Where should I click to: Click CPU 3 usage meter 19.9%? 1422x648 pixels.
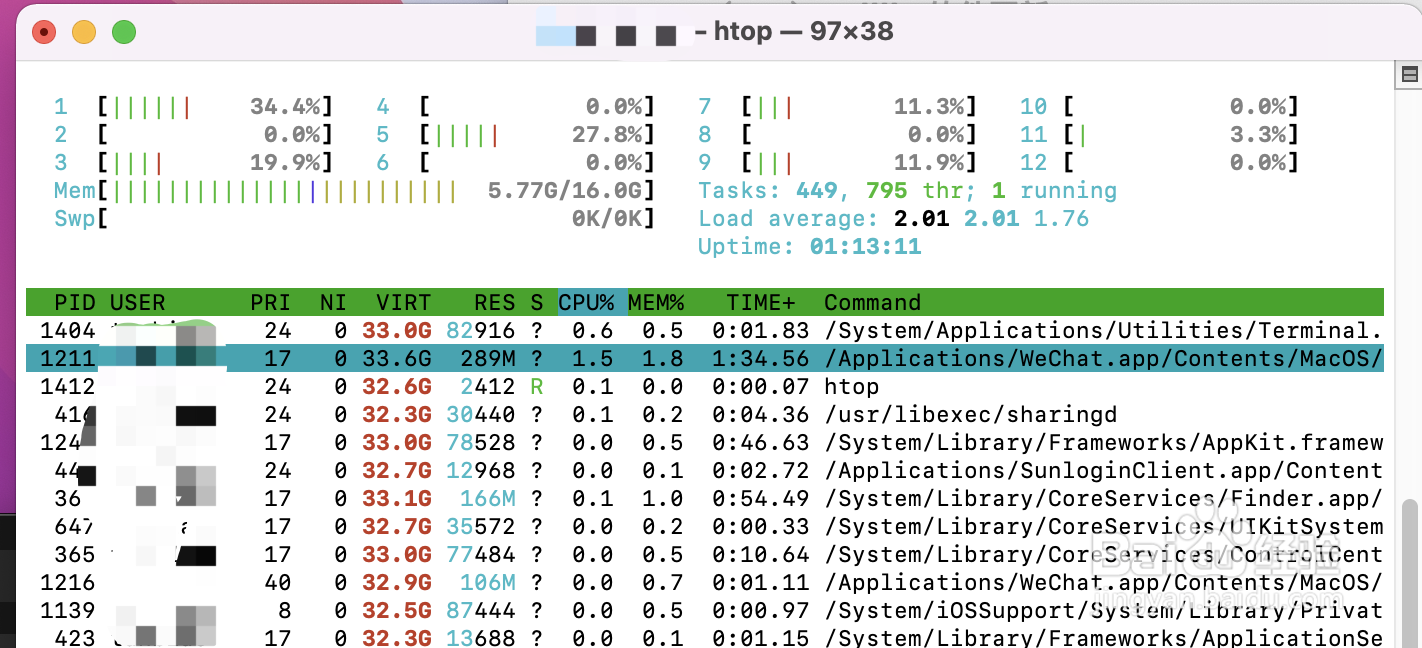(194, 162)
